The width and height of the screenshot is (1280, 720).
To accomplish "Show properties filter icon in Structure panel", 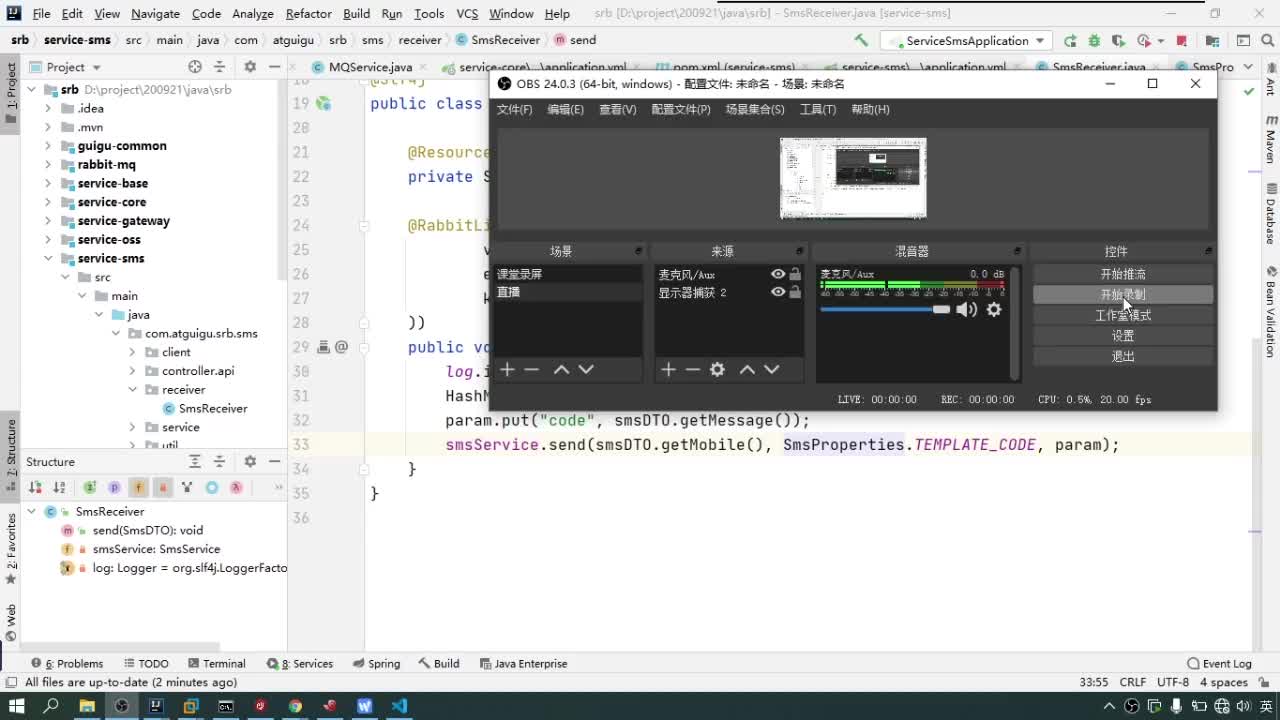I will (x=114, y=487).
